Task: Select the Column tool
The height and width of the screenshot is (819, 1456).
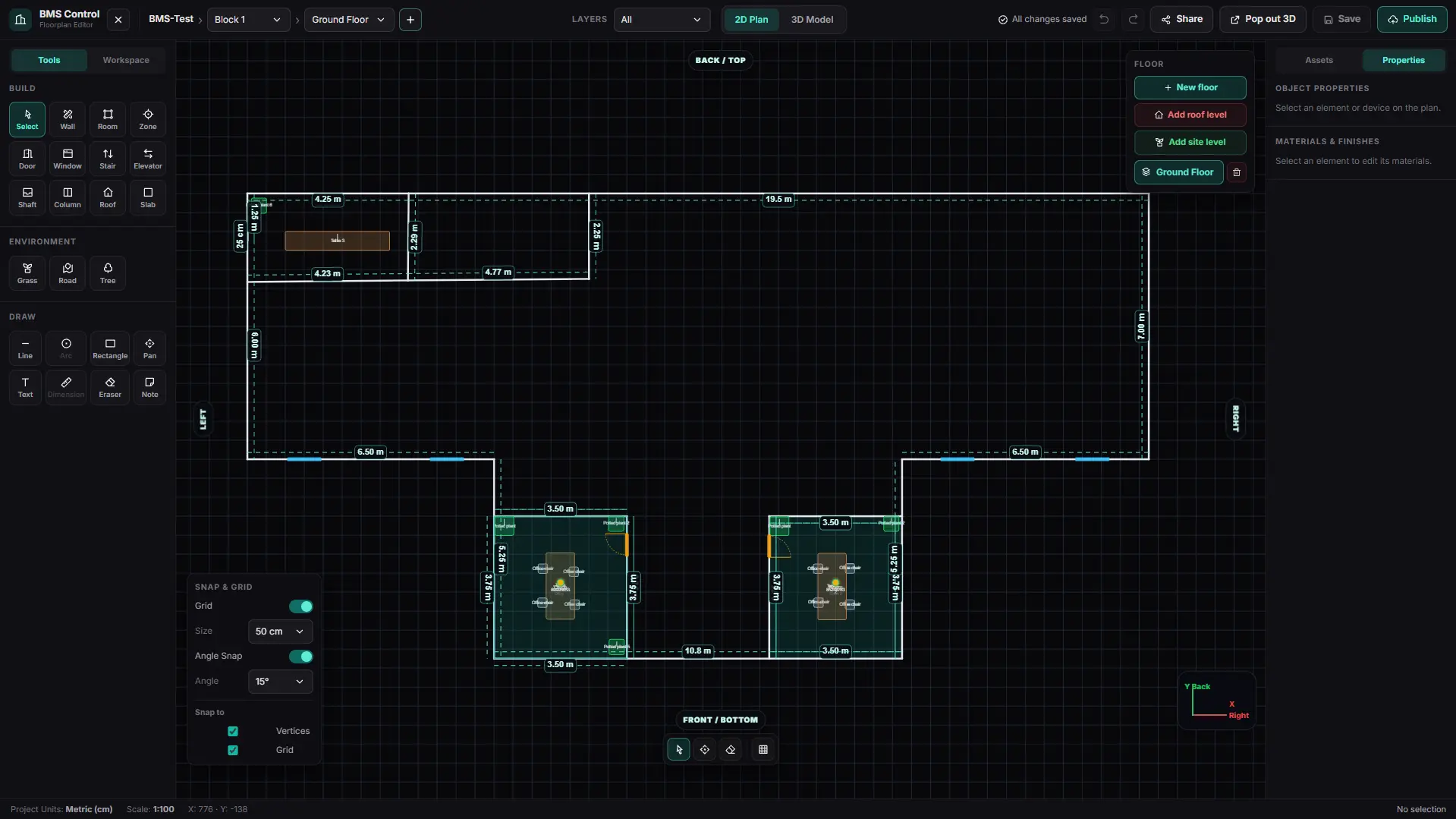Action: pos(68,197)
